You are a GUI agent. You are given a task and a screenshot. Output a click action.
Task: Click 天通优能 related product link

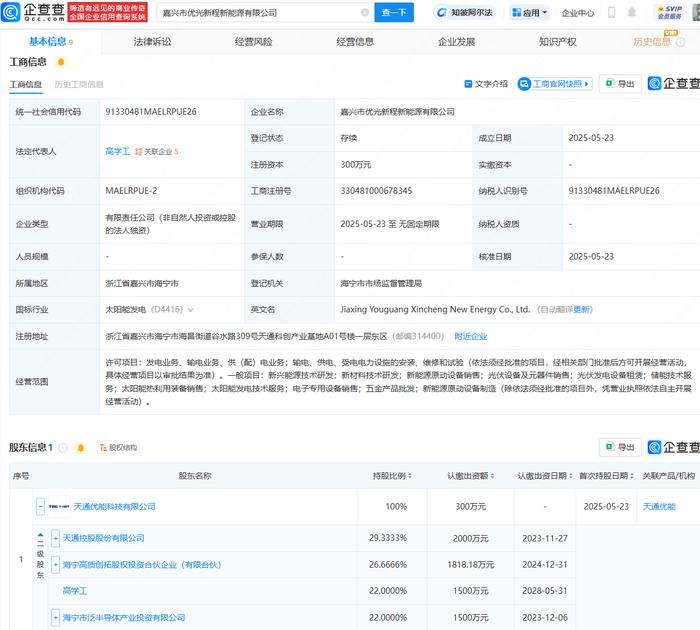[x=659, y=507]
